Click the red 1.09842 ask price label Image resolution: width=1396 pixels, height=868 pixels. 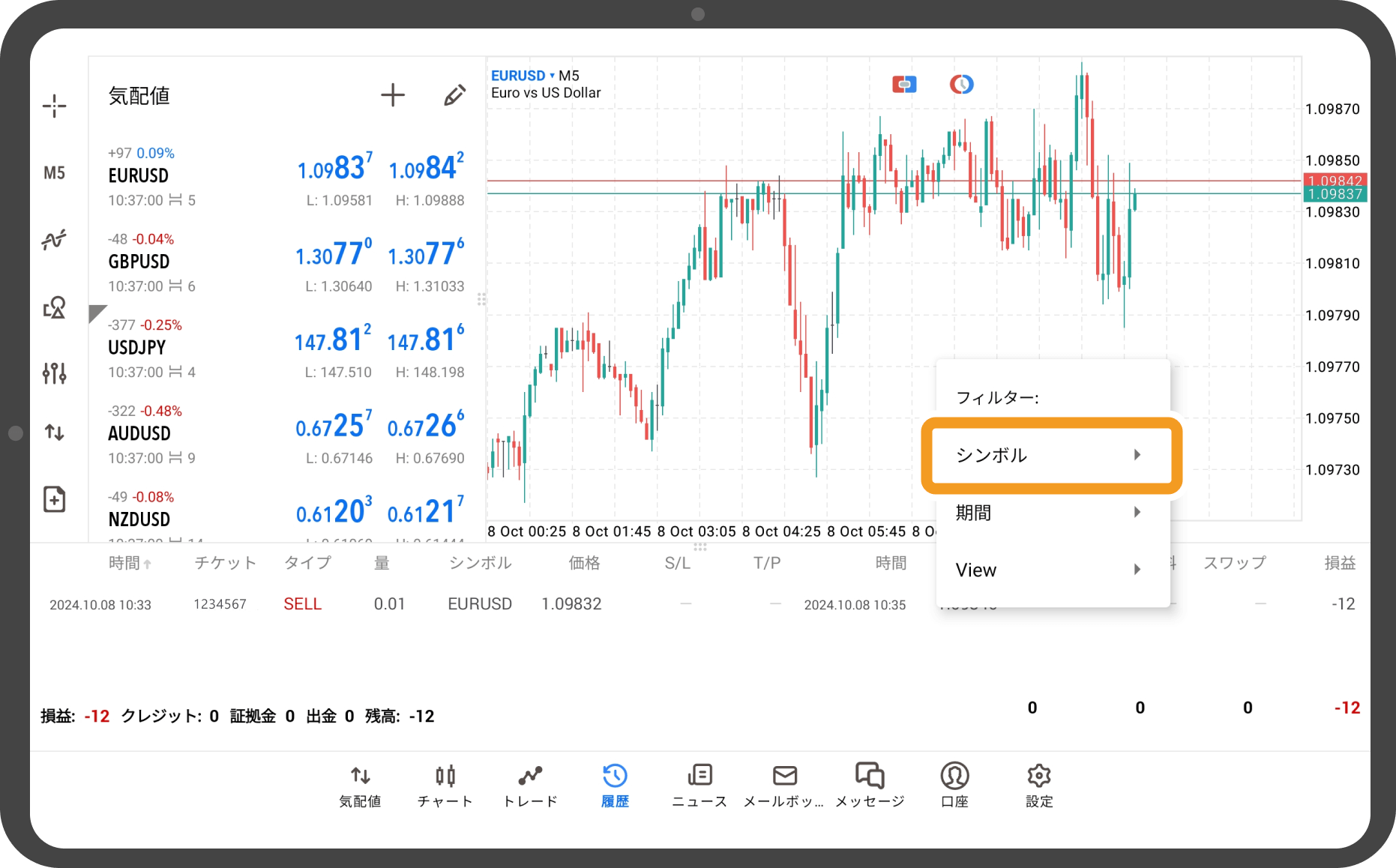[1335, 181]
